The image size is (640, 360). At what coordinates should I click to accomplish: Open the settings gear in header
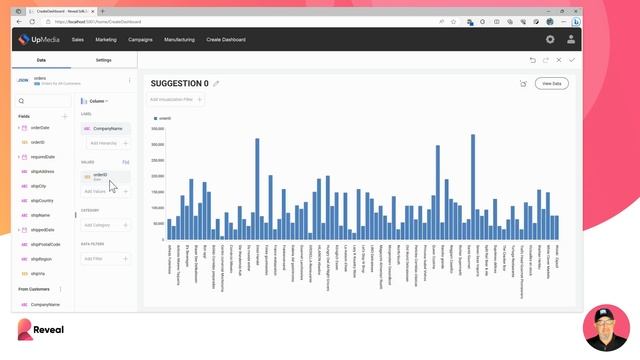(x=550, y=39)
